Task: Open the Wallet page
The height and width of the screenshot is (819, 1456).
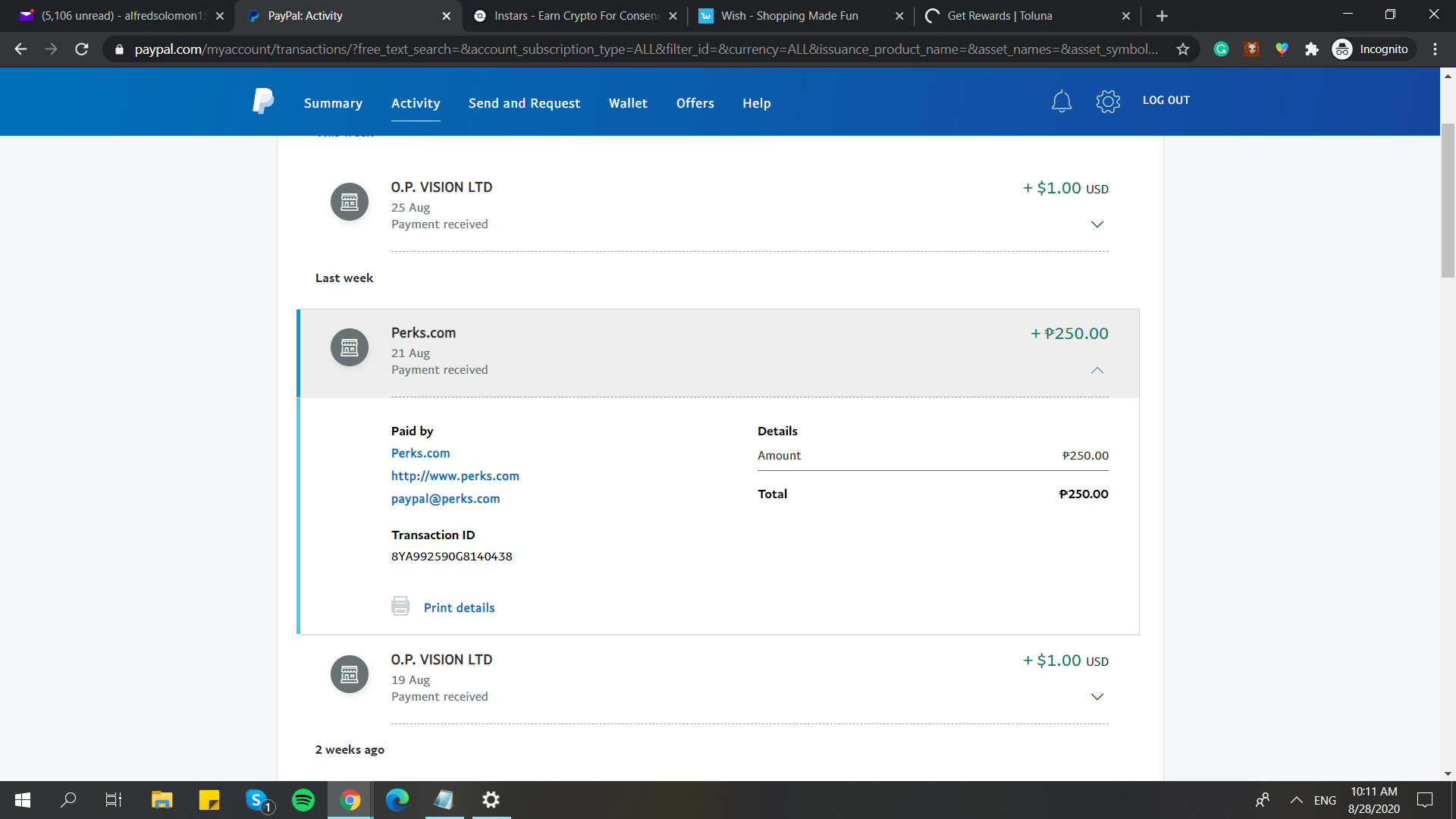Action: point(628,103)
